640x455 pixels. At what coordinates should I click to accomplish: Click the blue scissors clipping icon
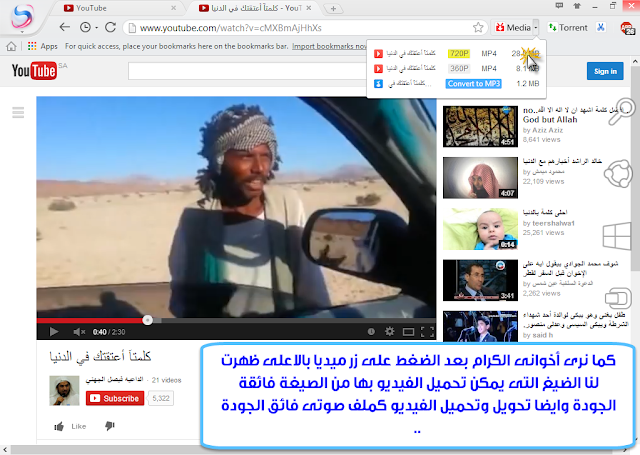pos(600,27)
